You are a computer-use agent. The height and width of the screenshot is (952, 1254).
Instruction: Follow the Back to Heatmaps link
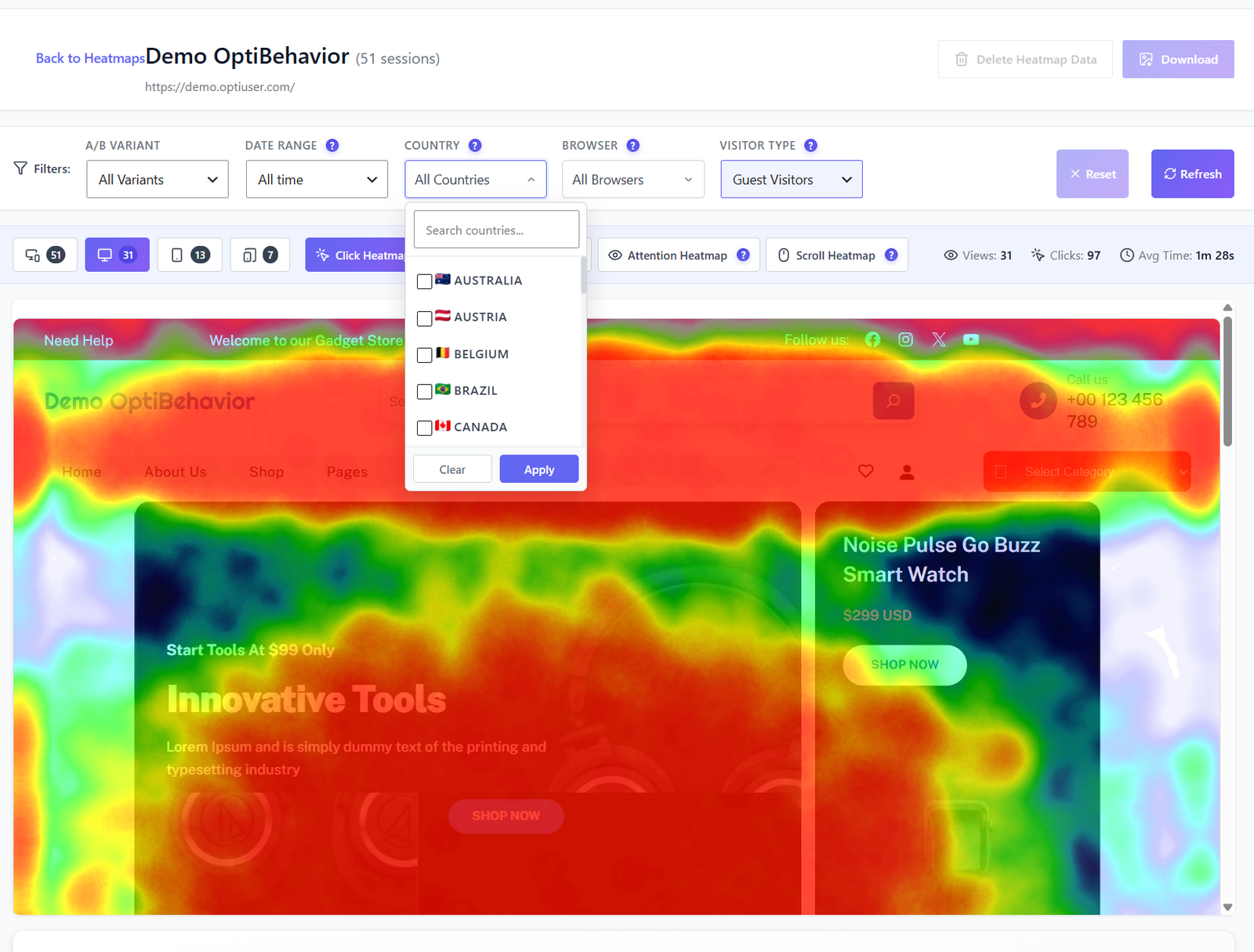click(x=90, y=58)
